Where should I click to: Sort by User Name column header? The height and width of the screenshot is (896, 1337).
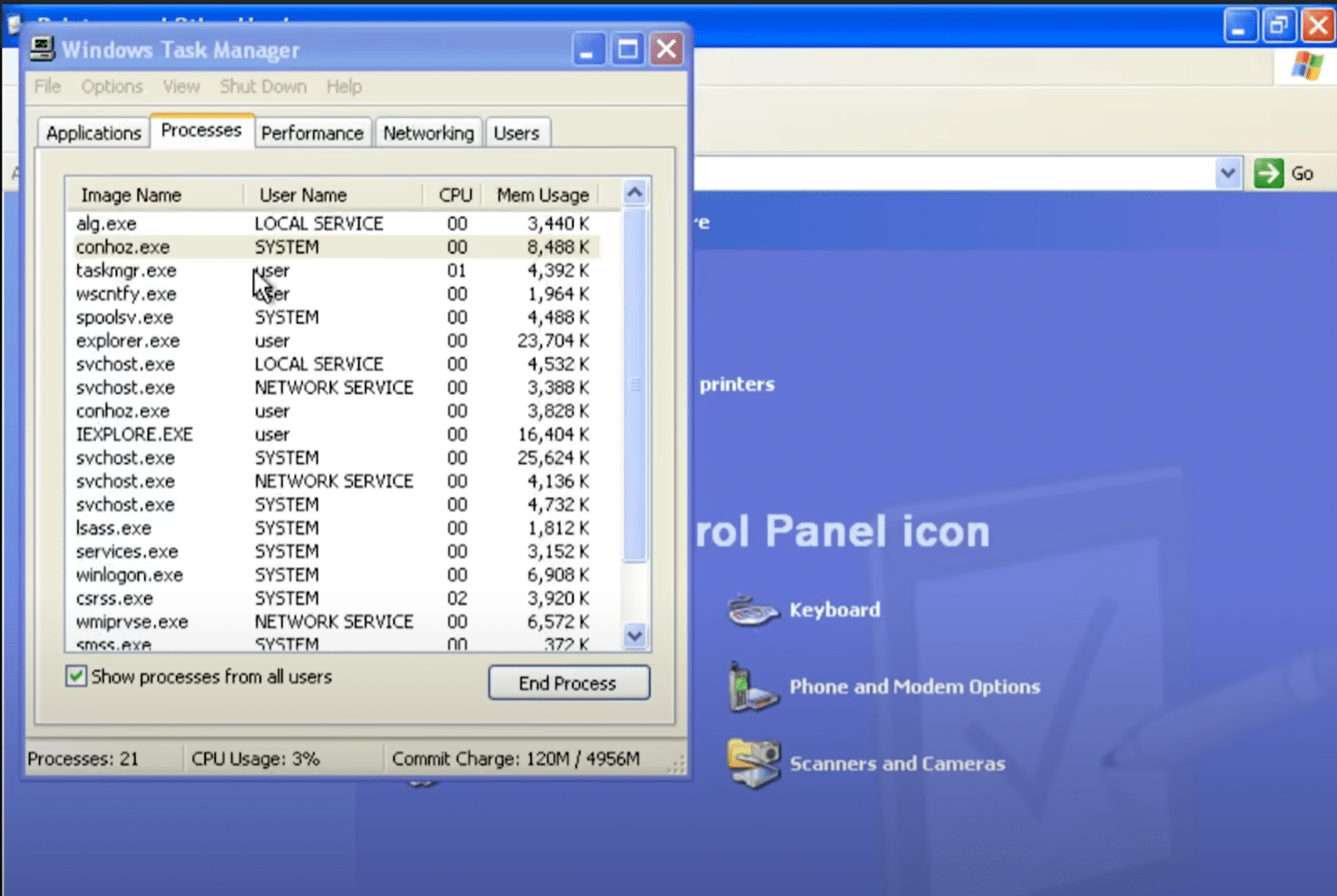click(x=333, y=194)
